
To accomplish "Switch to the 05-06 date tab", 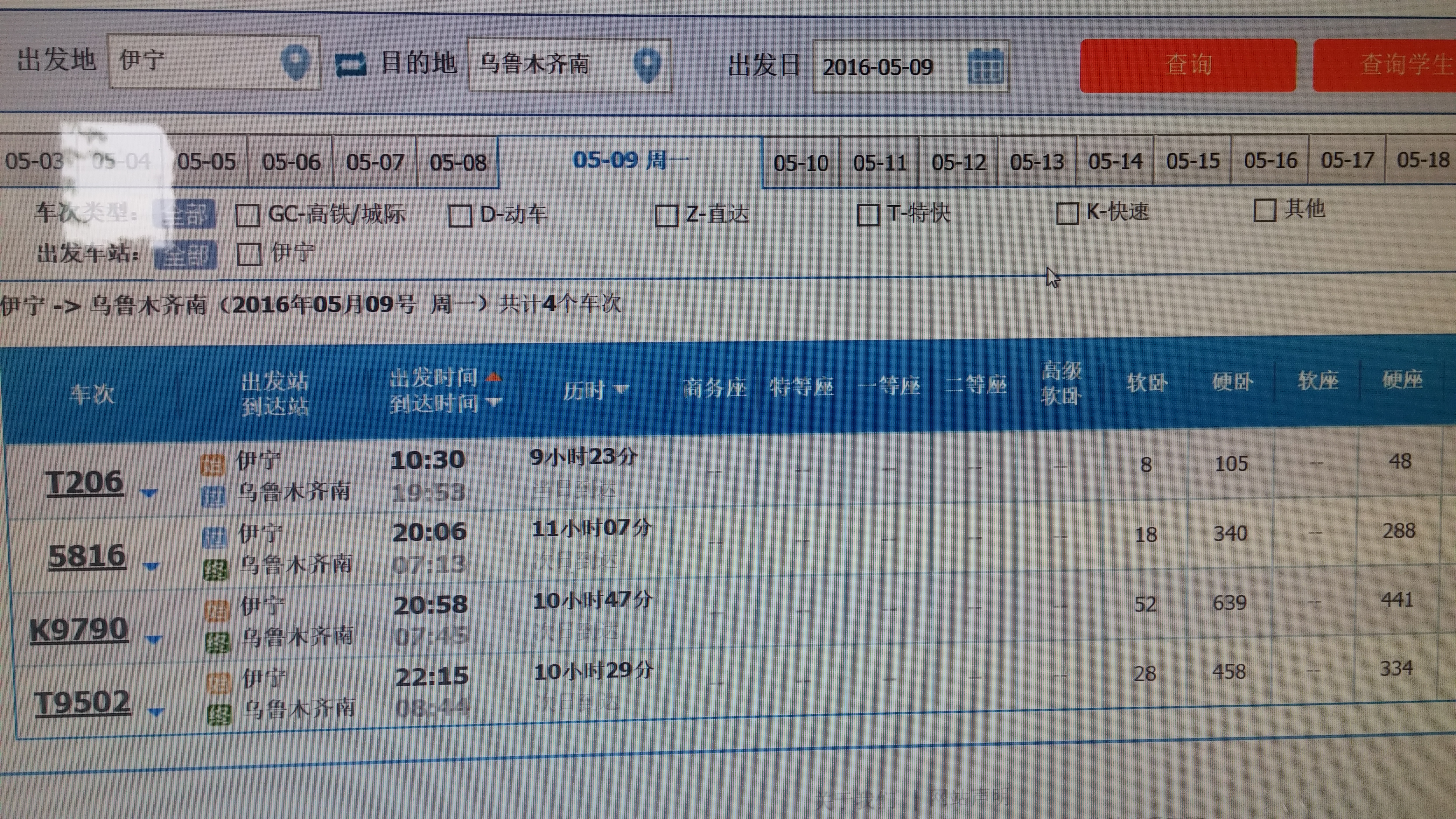I will 291,162.
